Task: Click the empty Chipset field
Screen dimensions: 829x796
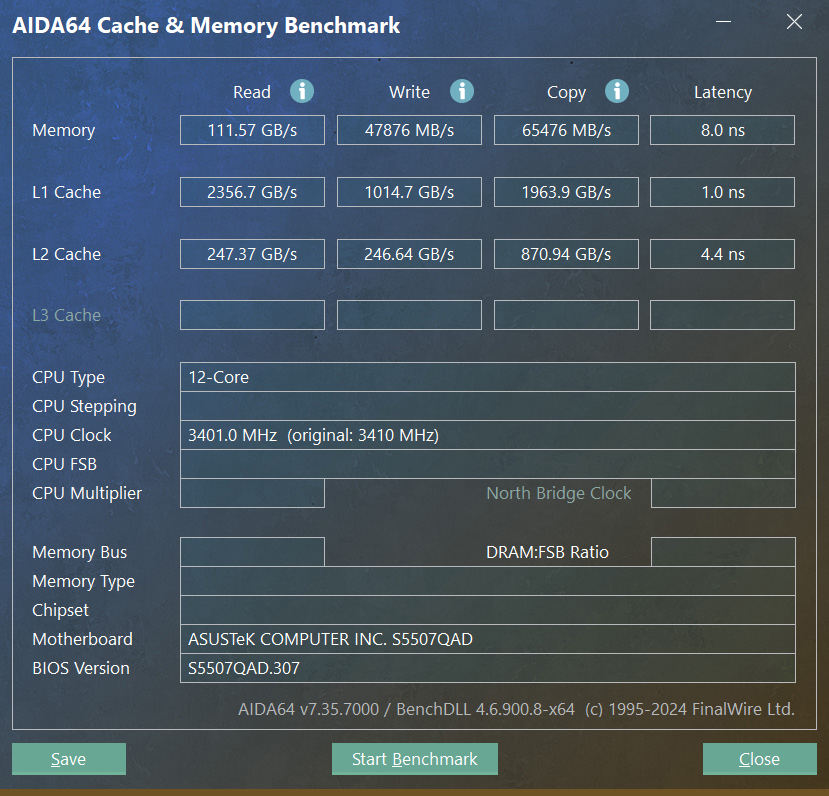Action: (487, 610)
